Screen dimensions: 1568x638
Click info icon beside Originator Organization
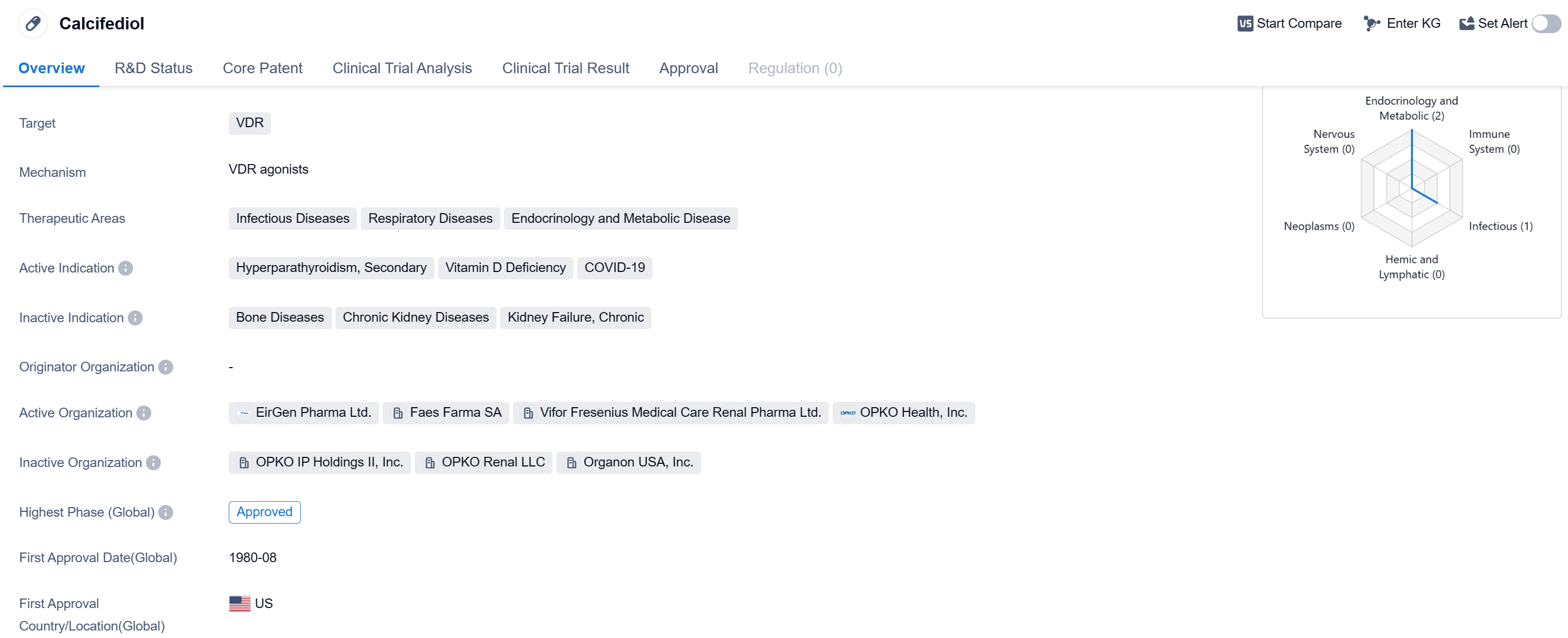[x=166, y=367]
